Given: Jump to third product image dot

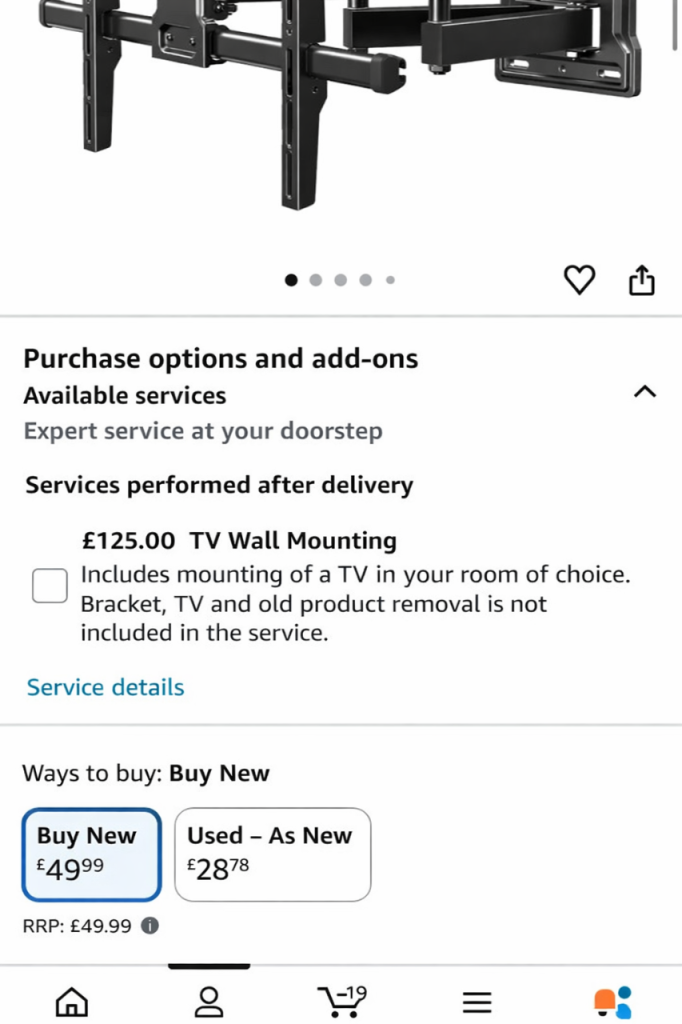Looking at the screenshot, I should point(341,280).
